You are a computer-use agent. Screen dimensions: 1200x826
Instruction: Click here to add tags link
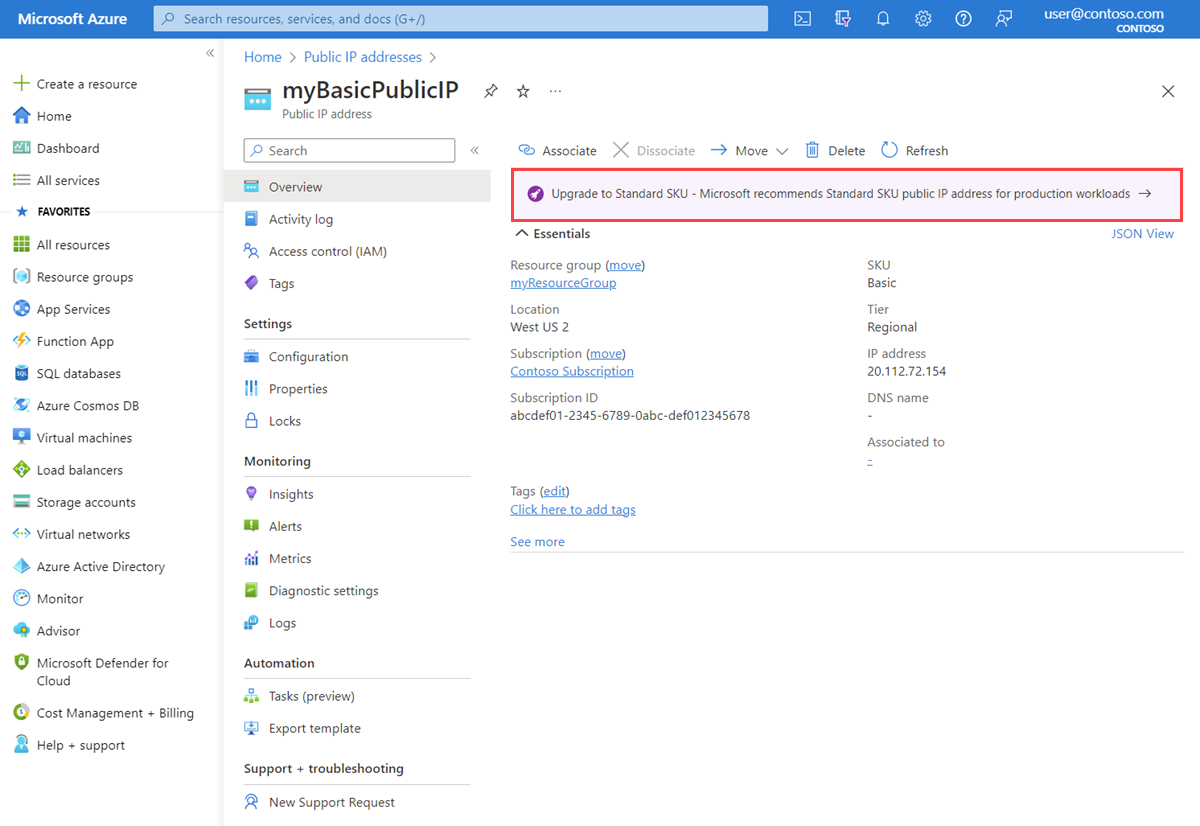[573, 509]
